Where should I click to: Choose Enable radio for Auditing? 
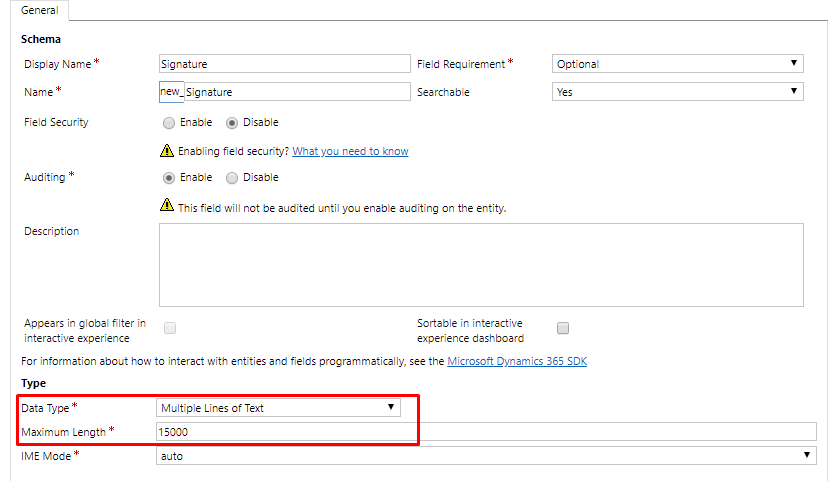[x=169, y=178]
